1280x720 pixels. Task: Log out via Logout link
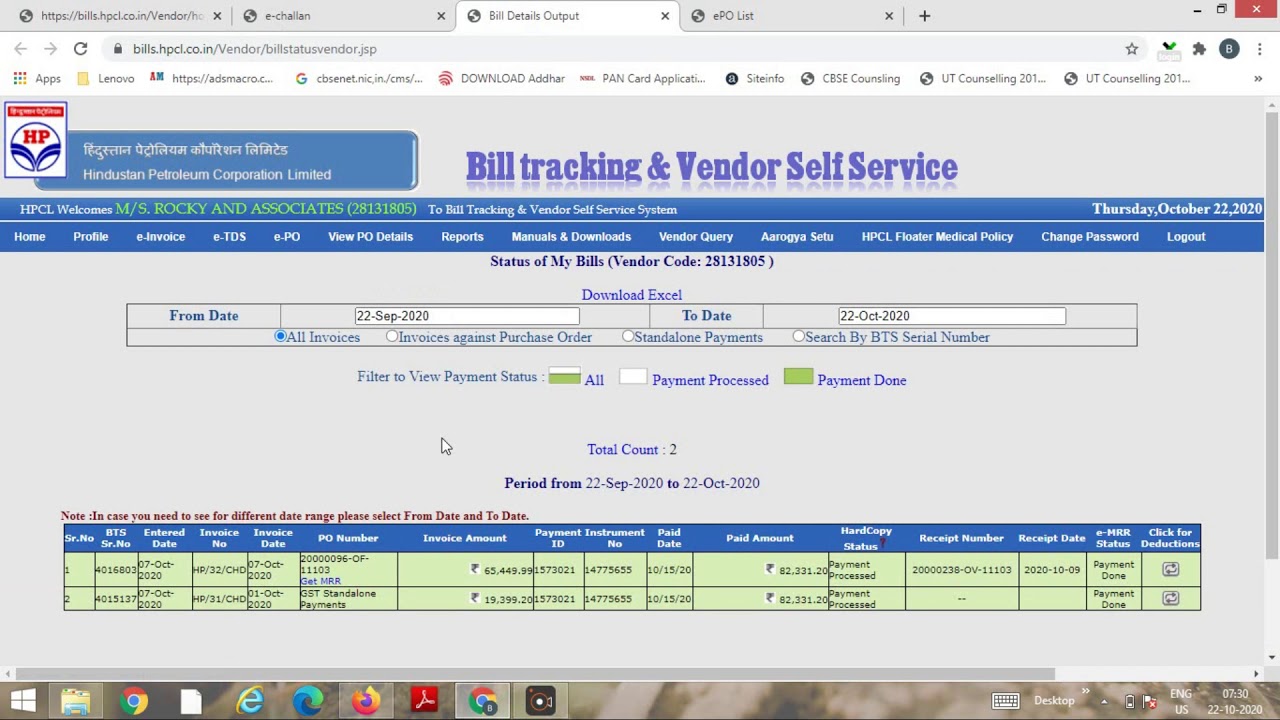coord(1186,237)
